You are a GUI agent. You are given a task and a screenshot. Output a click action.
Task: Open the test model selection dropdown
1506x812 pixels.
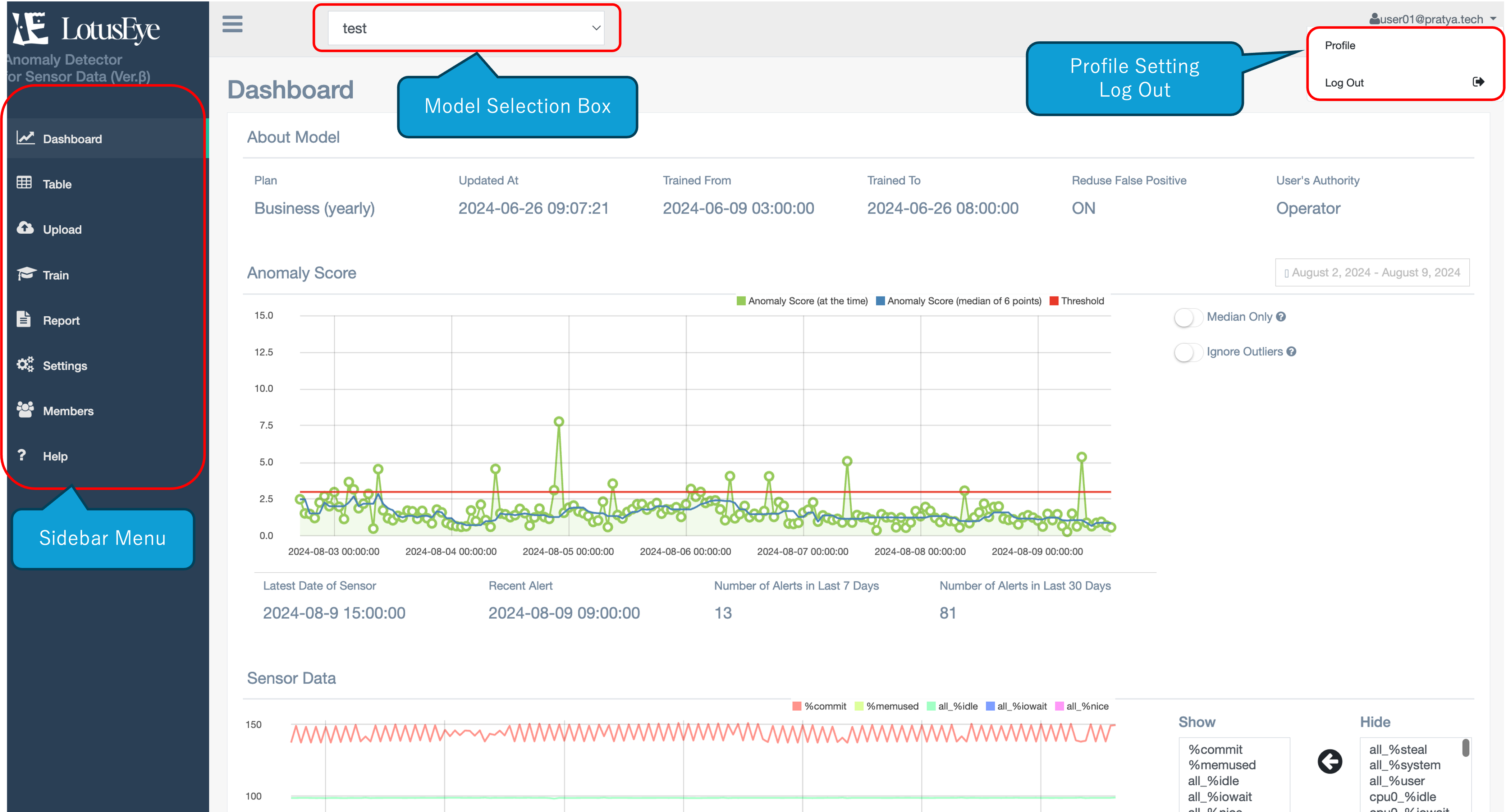(465, 28)
